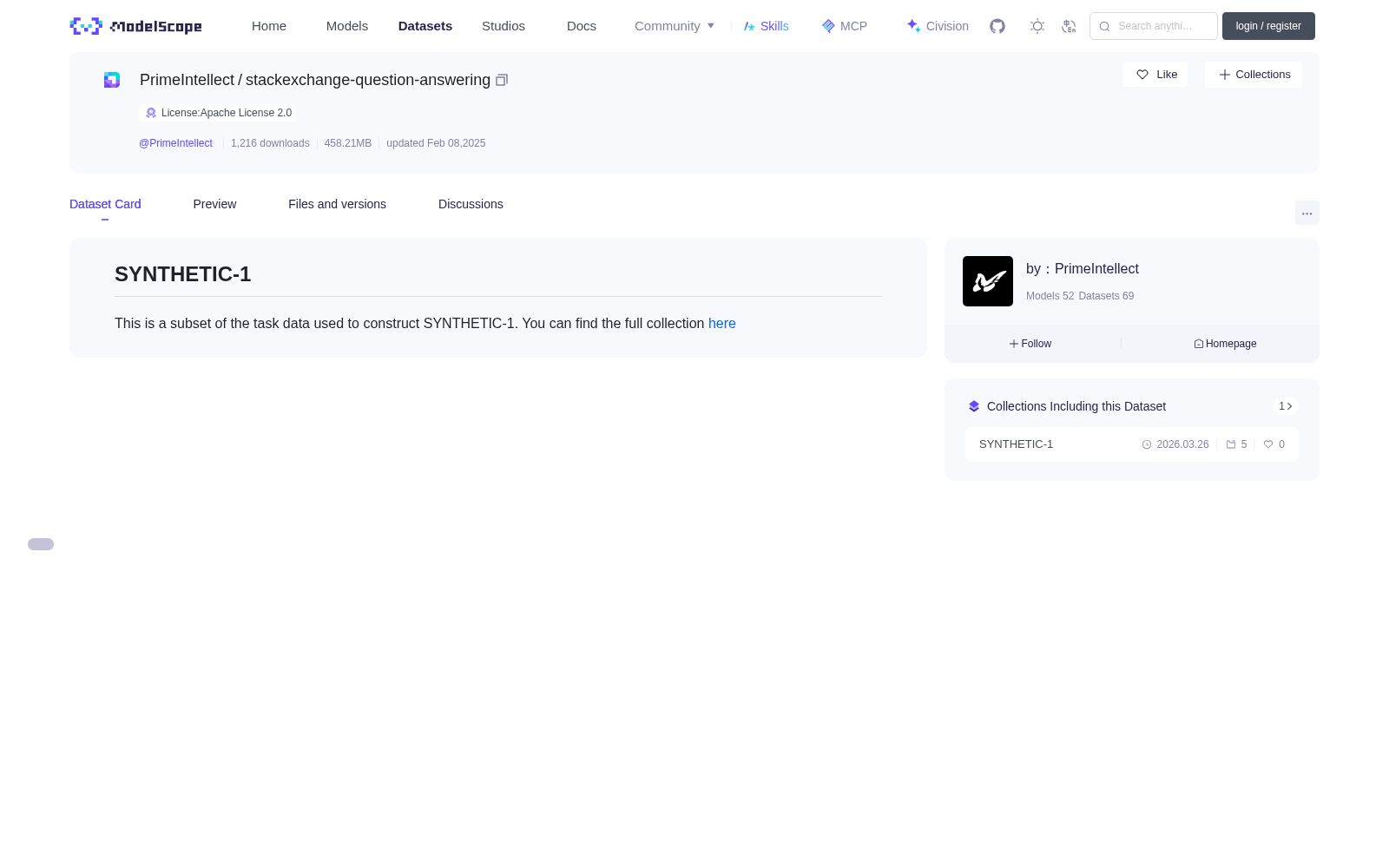Switch to the Preview tab

click(214, 204)
